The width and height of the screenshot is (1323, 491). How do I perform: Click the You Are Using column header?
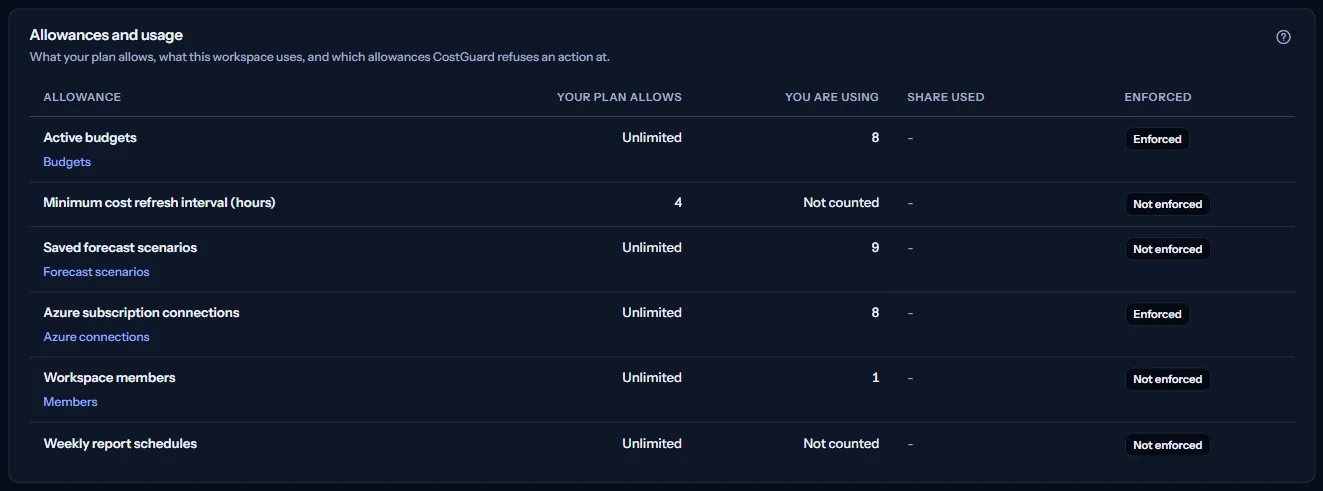(x=832, y=97)
